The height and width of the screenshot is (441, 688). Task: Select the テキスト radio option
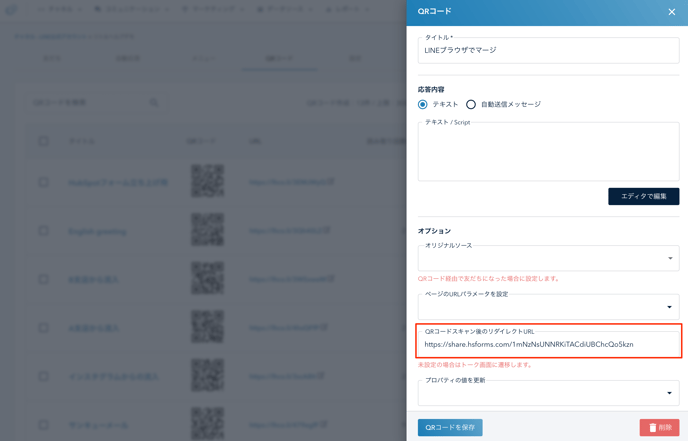pos(423,104)
